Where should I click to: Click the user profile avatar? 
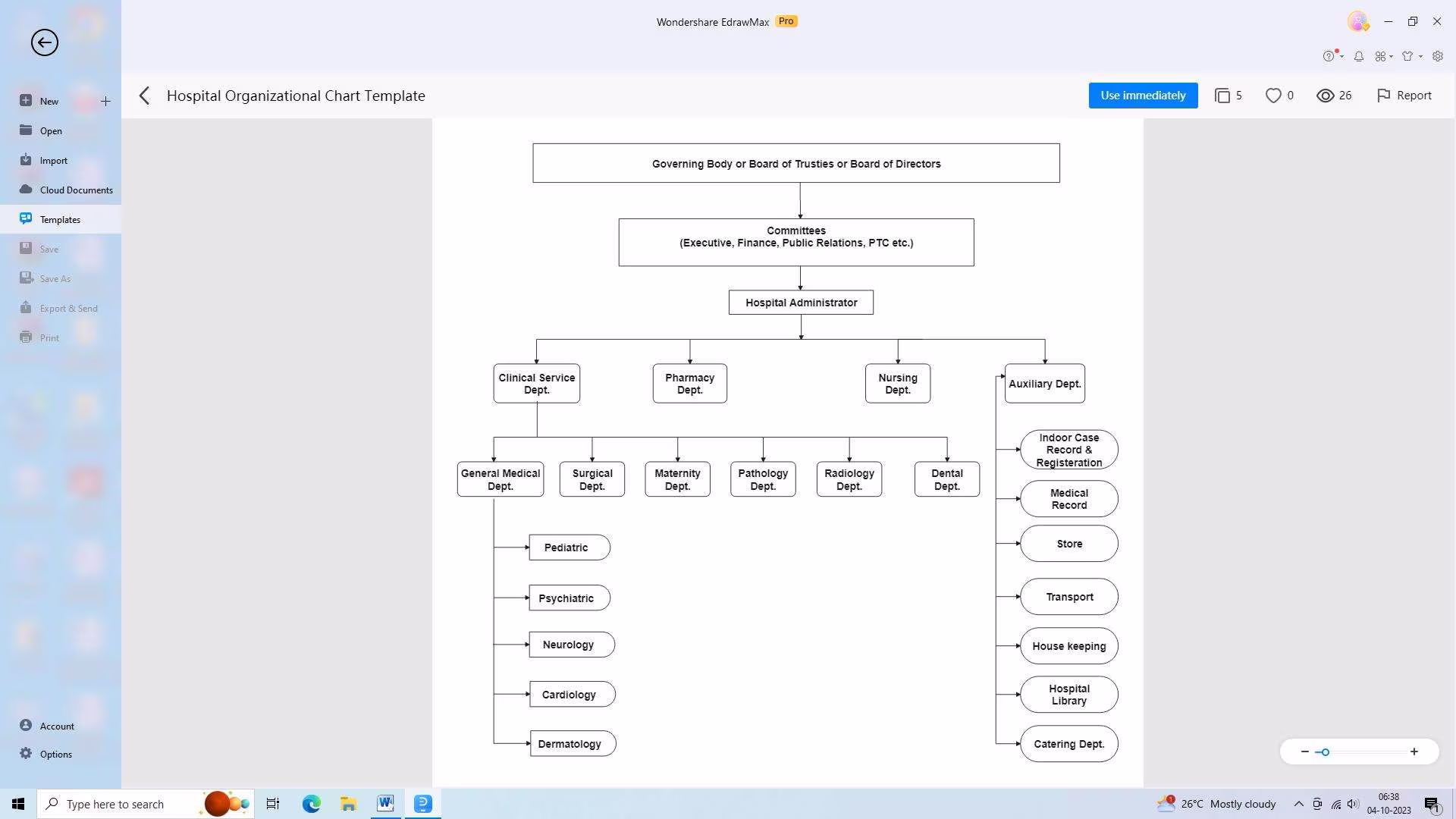coord(1357,21)
